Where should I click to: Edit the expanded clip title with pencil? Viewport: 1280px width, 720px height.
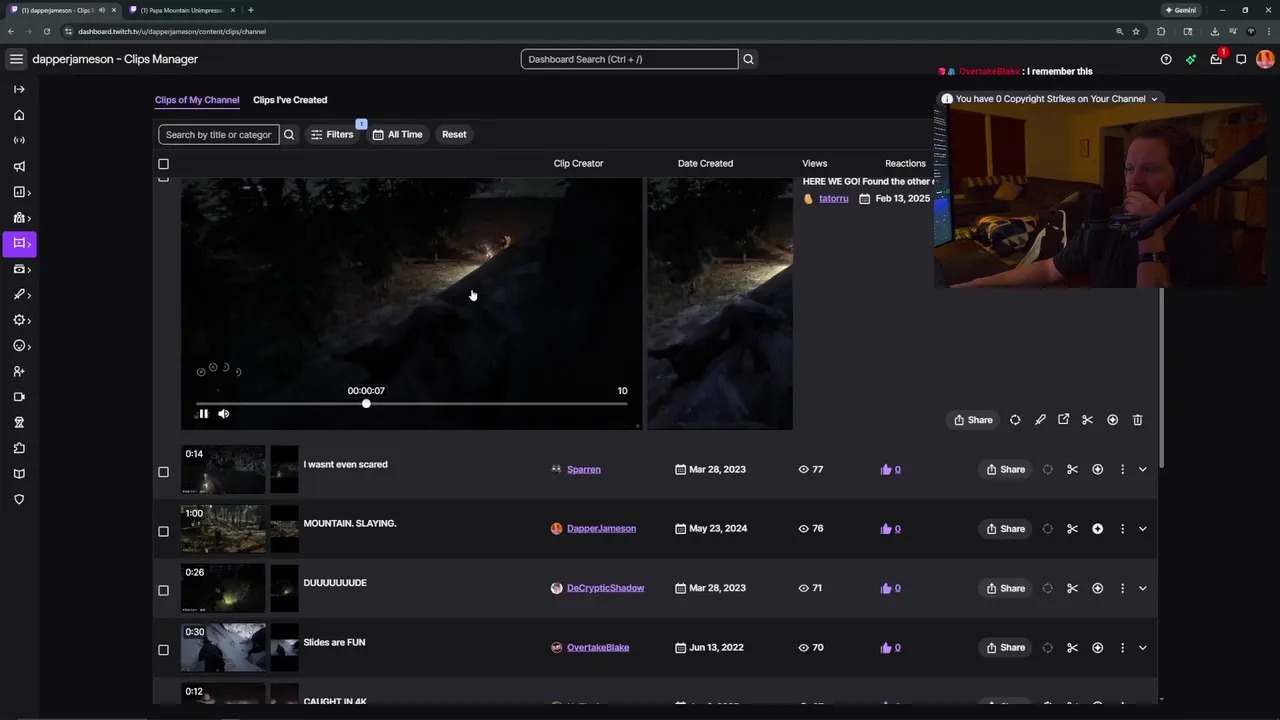coord(1040,420)
